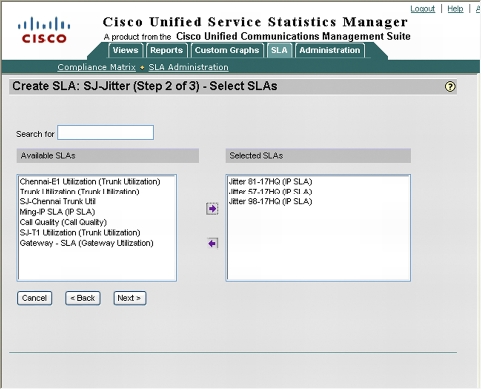482x390 pixels.
Task: Click the Available SLAs header
Action: 108,156
